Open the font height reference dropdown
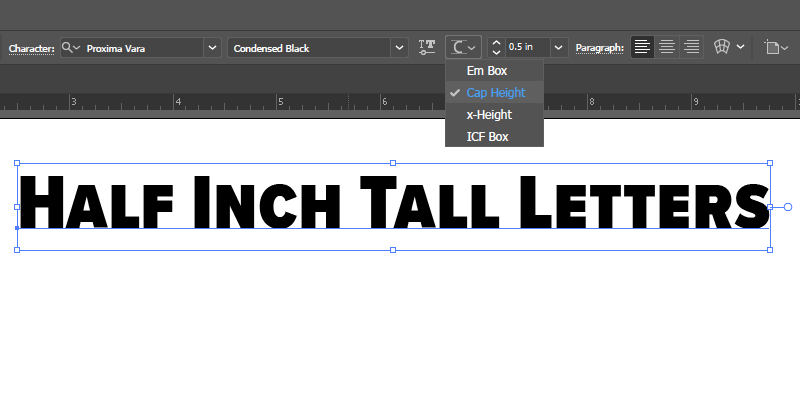 click(x=463, y=47)
